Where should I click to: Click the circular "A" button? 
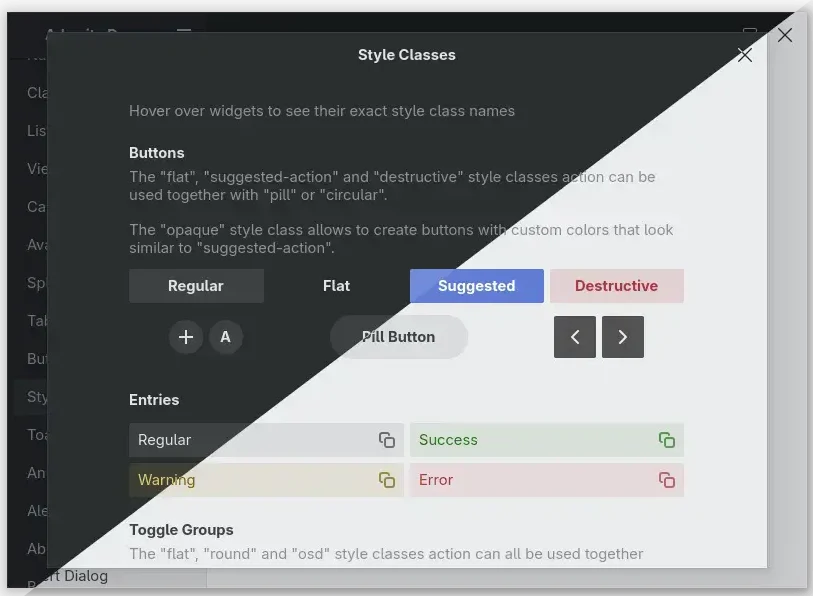[x=226, y=337]
